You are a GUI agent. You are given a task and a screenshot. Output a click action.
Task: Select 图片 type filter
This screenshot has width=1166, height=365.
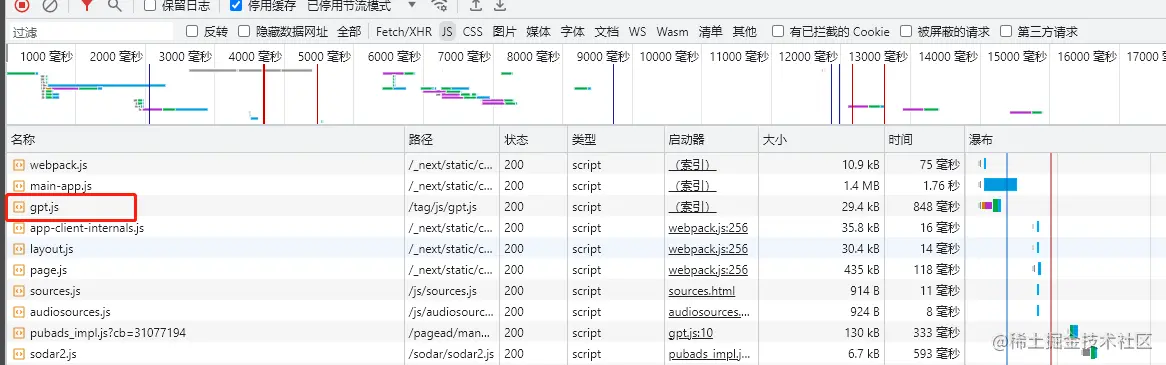point(505,31)
